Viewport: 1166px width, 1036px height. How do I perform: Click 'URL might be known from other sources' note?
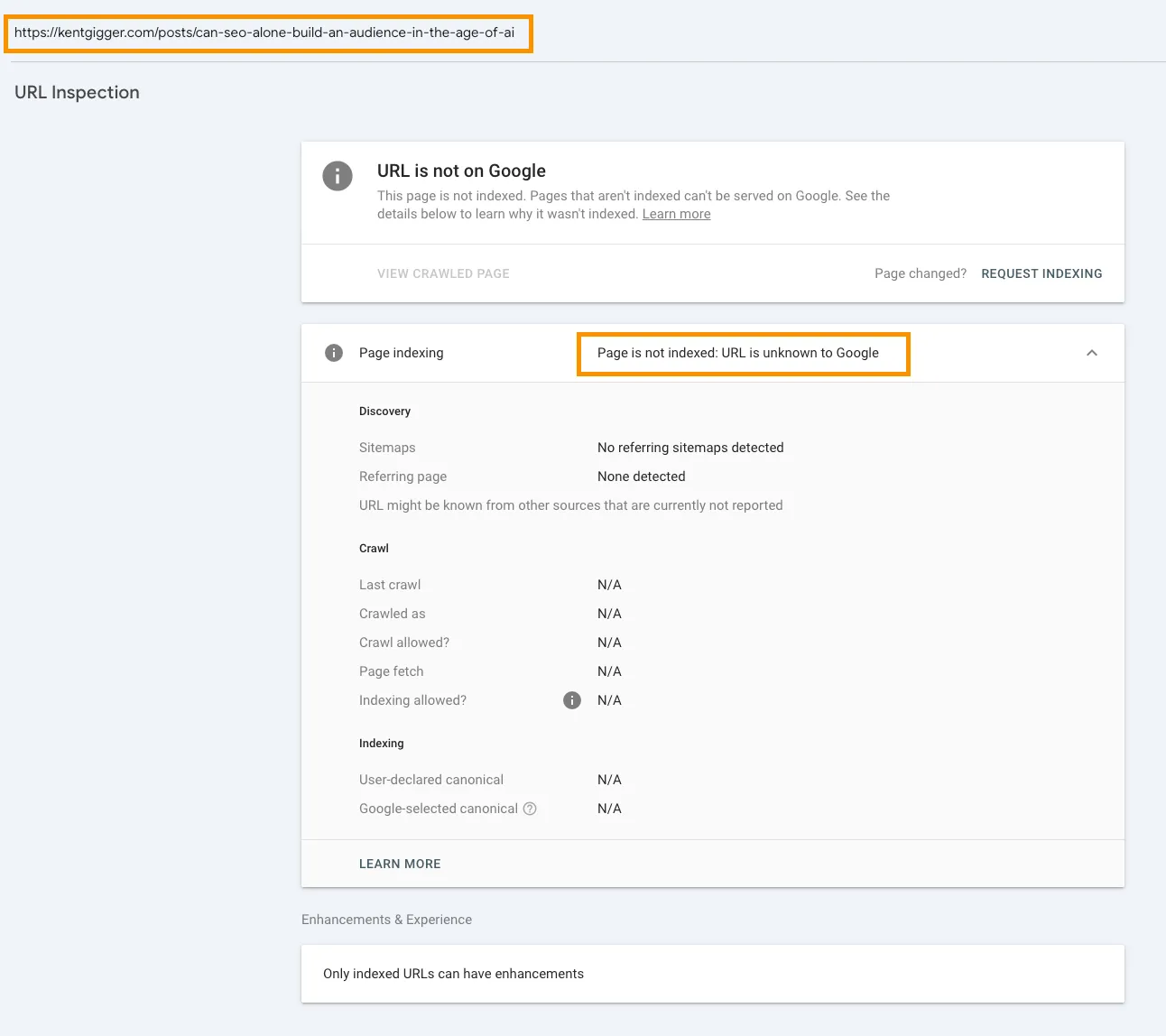570,505
